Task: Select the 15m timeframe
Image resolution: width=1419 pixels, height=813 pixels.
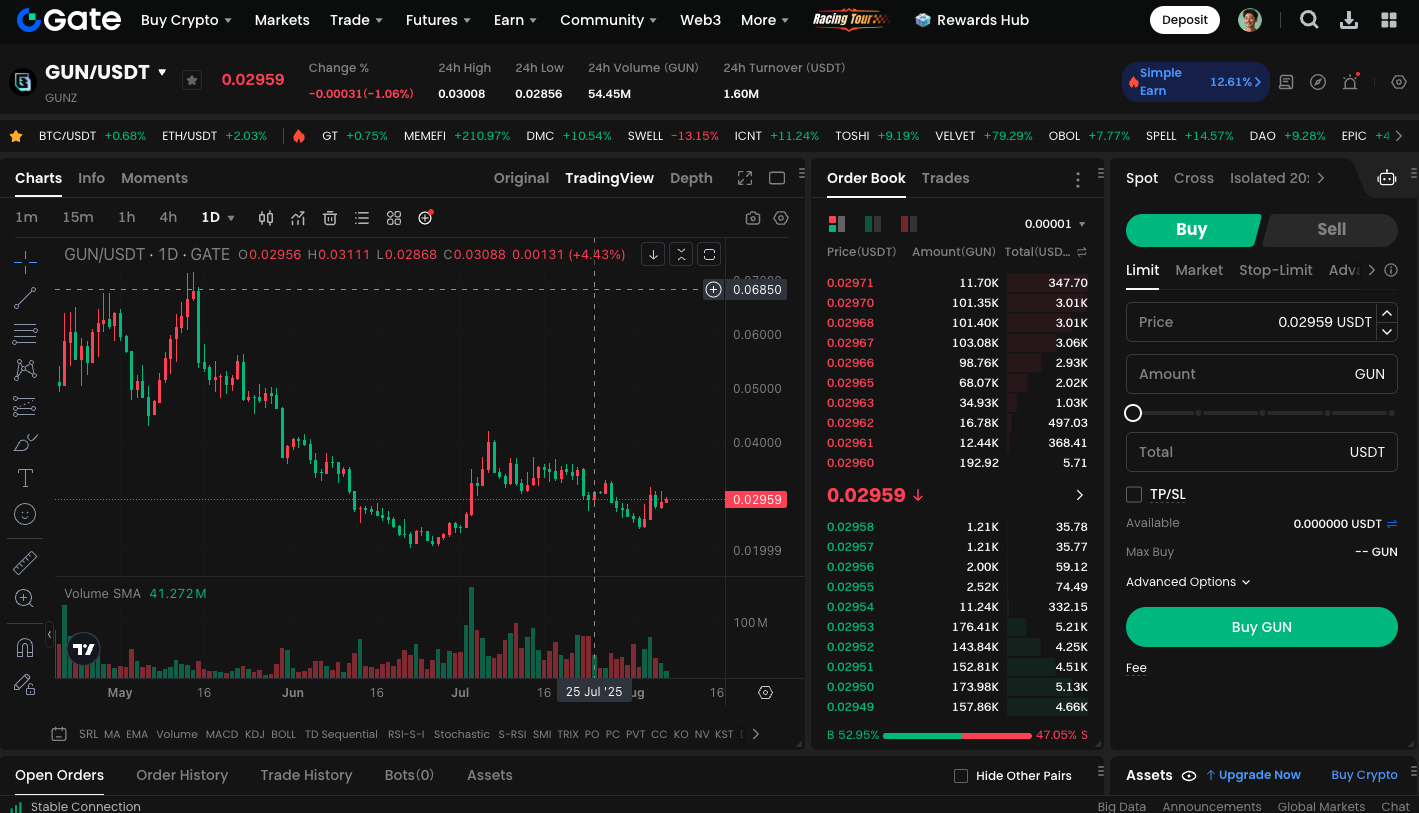Action: (x=78, y=218)
